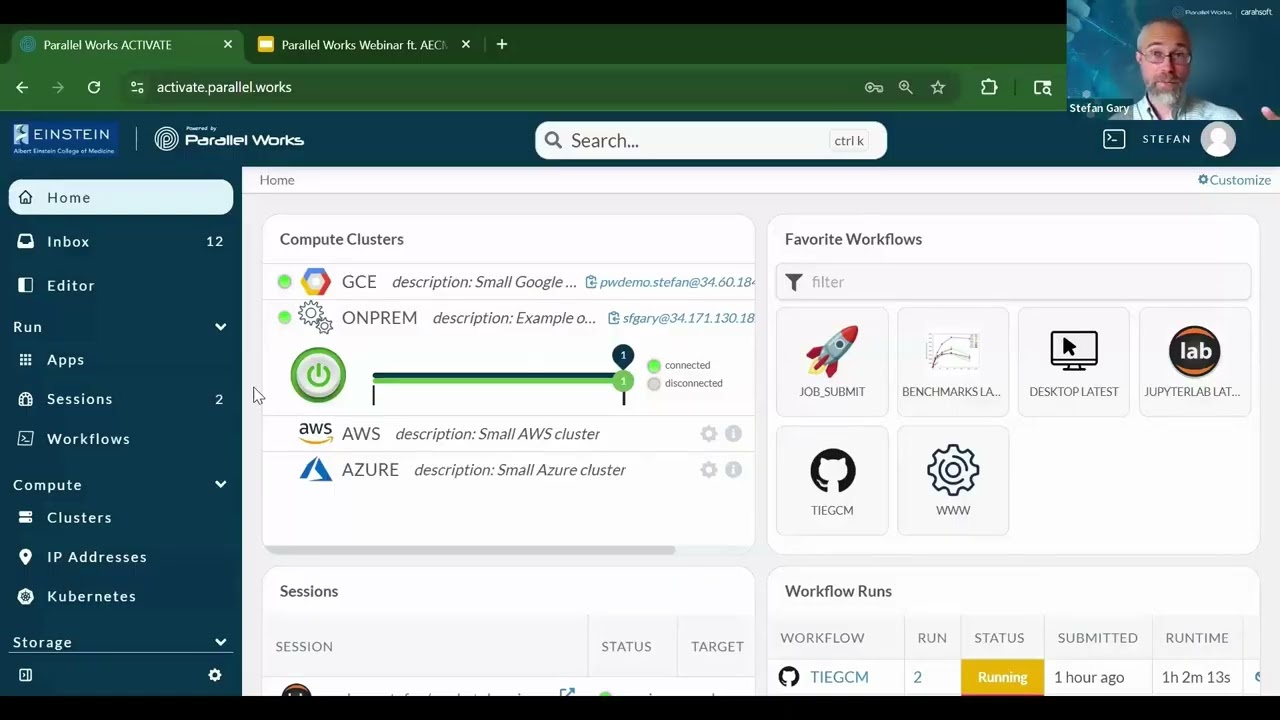Open Kubernetes page
Screen dimensions: 1280x720
tap(121, 596)
